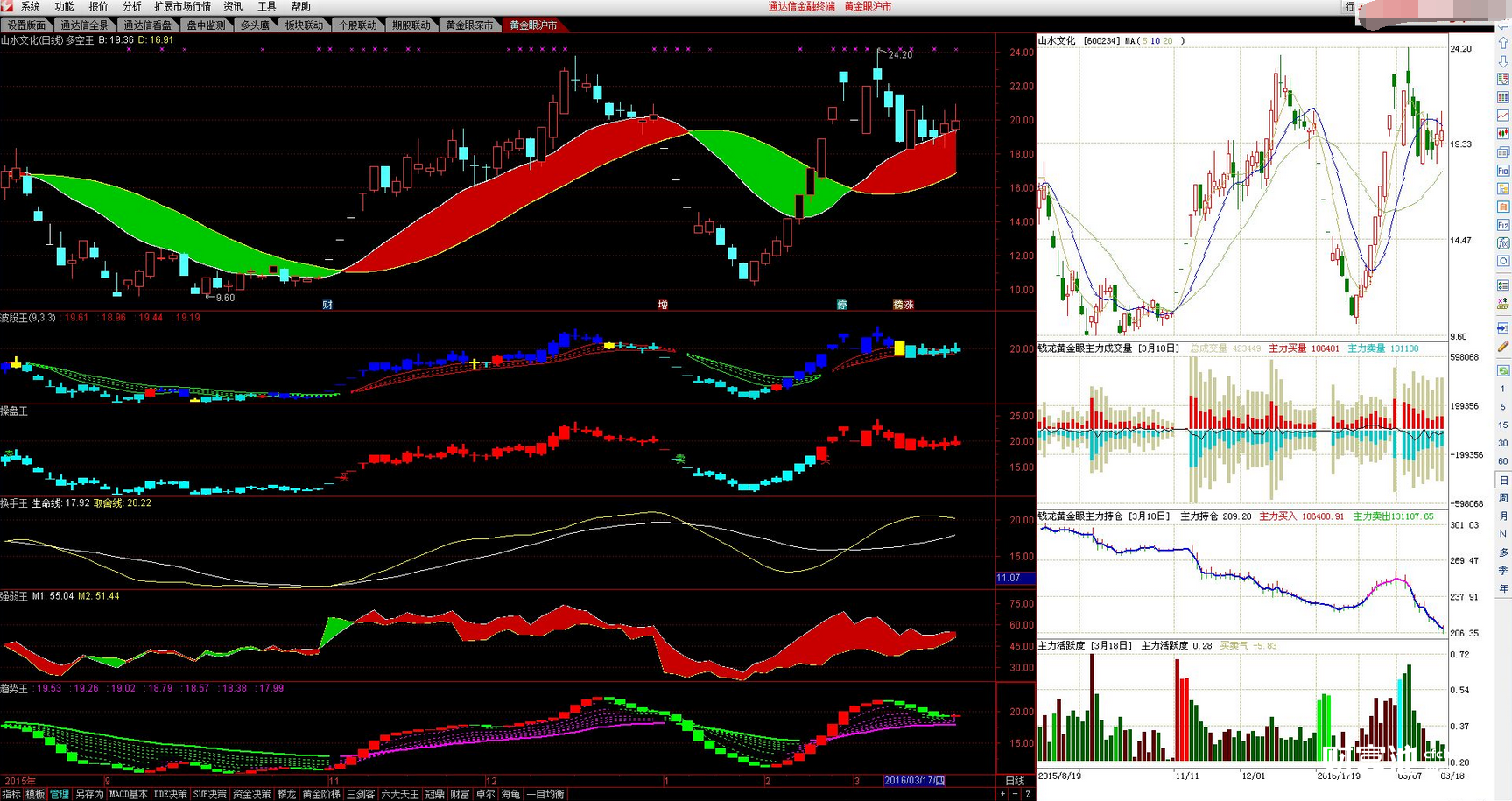Image resolution: width=1512 pixels, height=801 pixels.
Task: Click the red logo icon in top-left corner
Action: click(6, 6)
